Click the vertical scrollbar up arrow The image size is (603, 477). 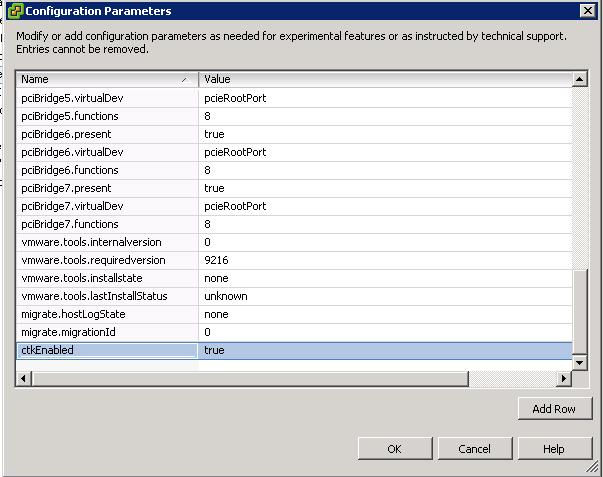[580, 79]
